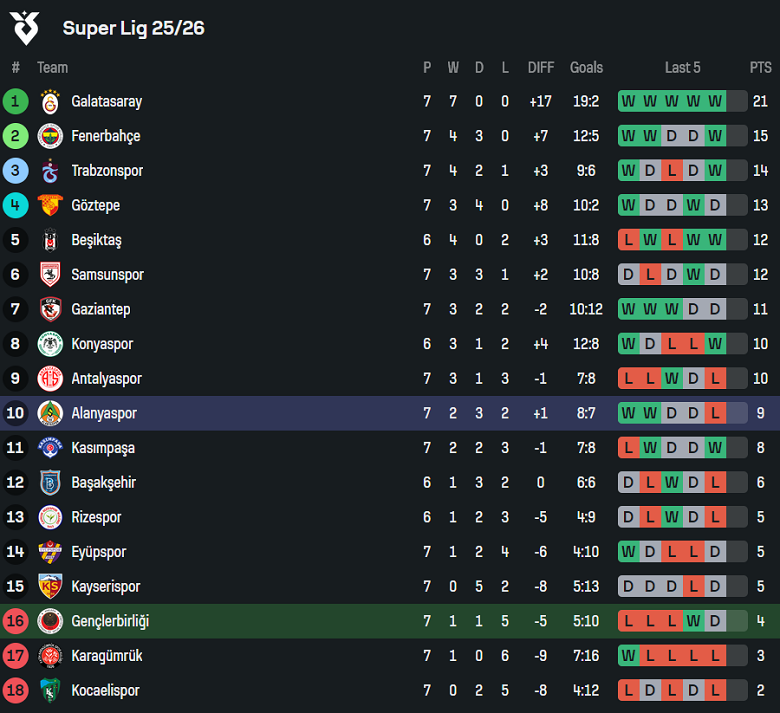
Task: Open the Gençlerbirliği team page
Action: coord(110,621)
